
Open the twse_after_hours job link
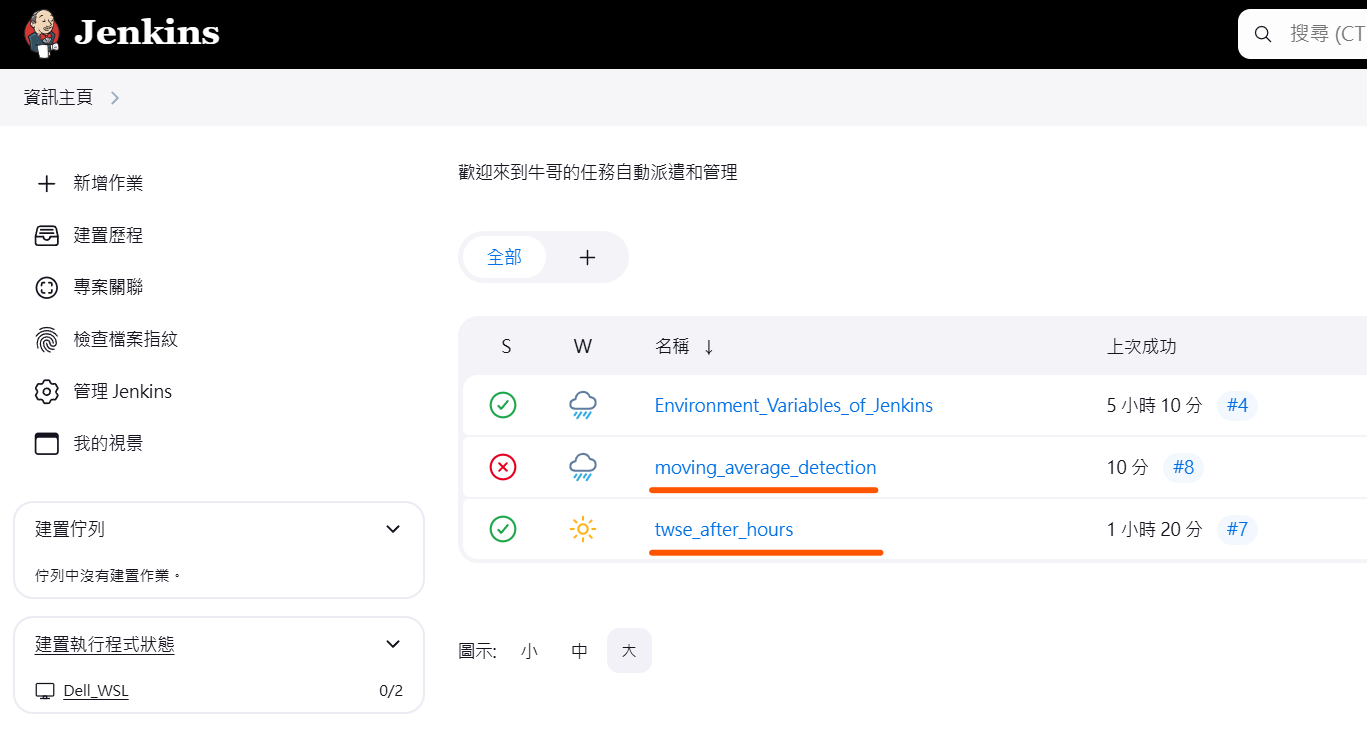tap(723, 529)
